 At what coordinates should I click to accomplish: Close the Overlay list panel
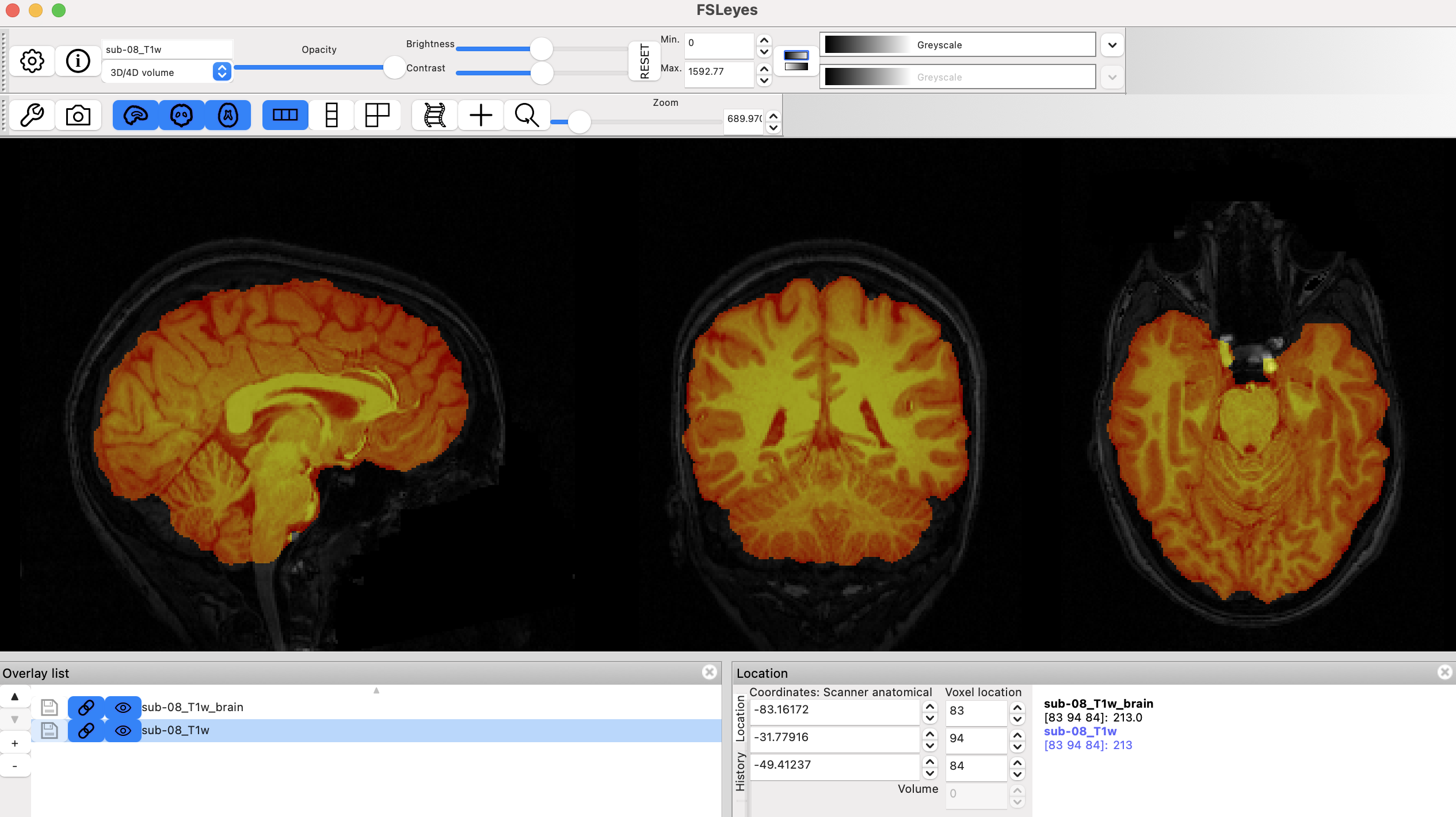click(710, 672)
